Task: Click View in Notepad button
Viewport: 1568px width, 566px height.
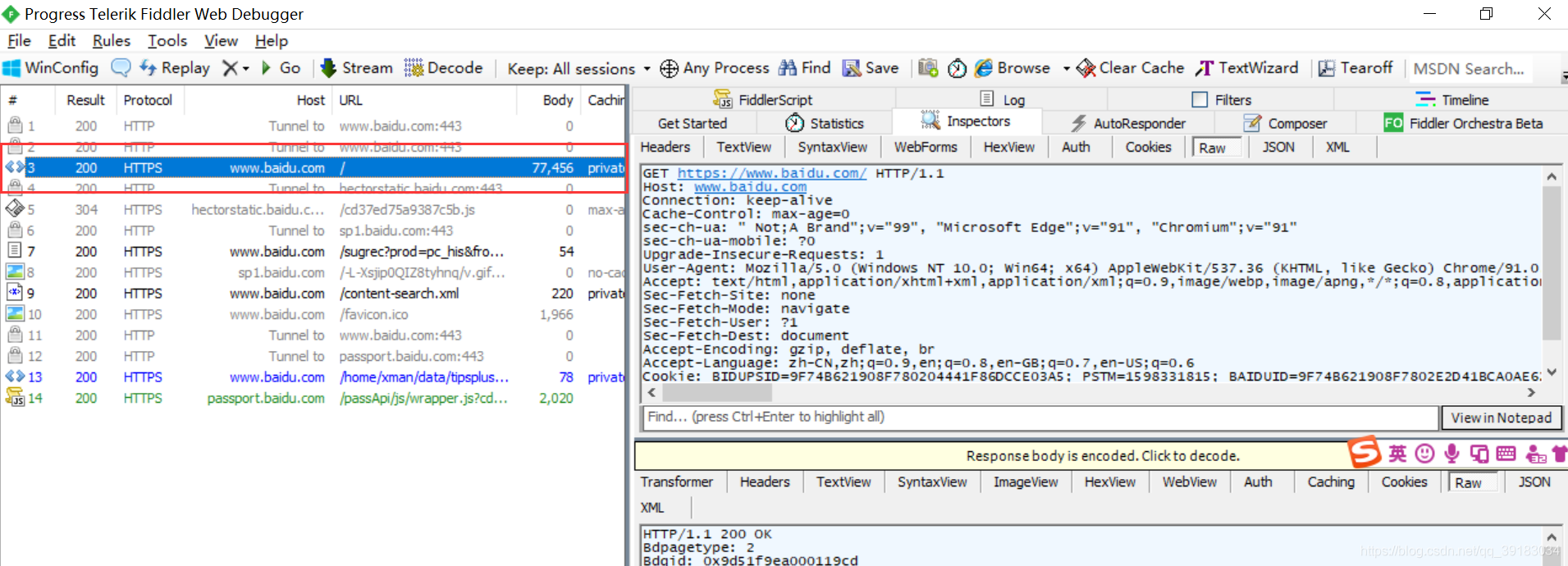Action: (1501, 418)
